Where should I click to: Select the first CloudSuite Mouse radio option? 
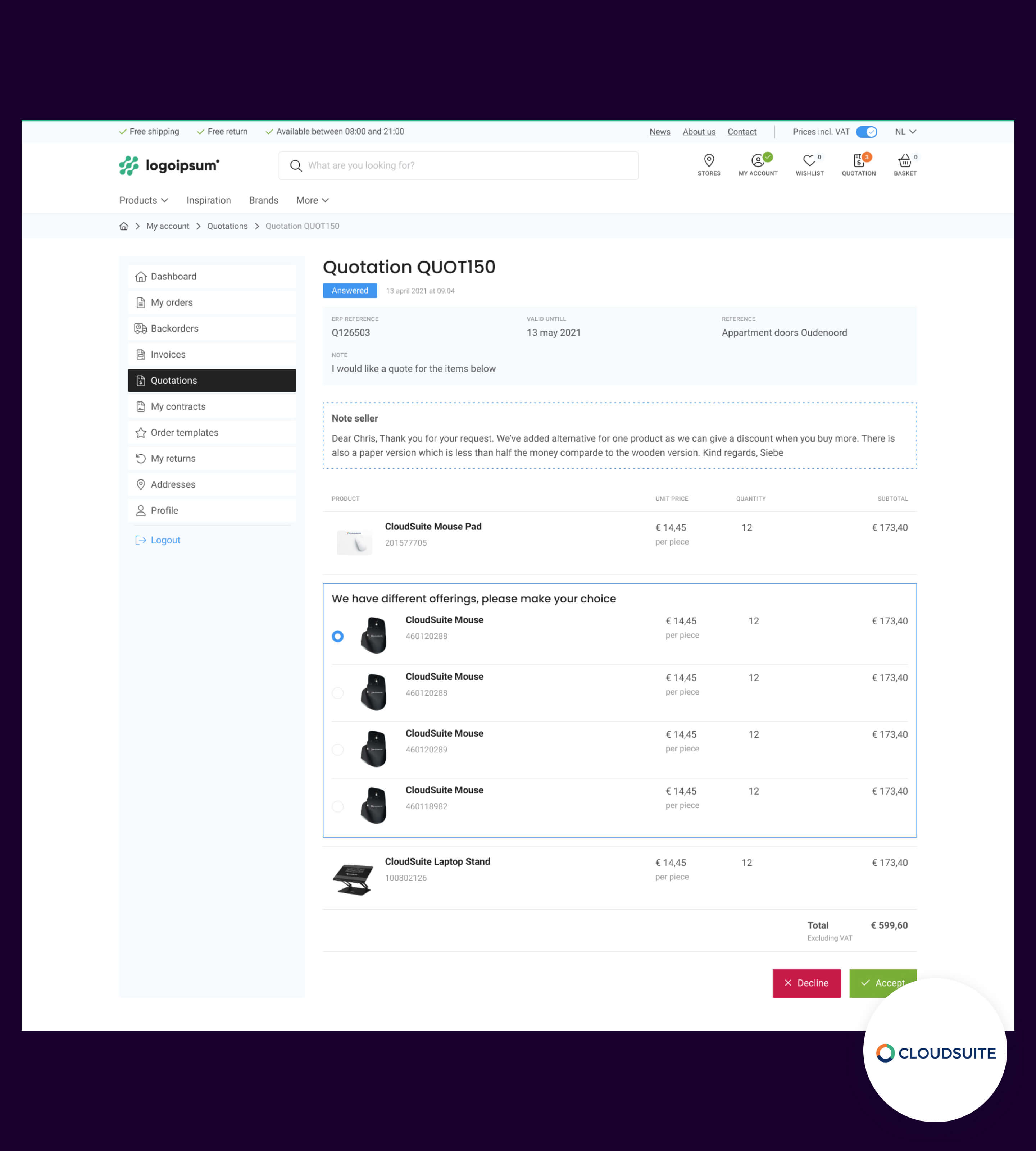coord(337,636)
